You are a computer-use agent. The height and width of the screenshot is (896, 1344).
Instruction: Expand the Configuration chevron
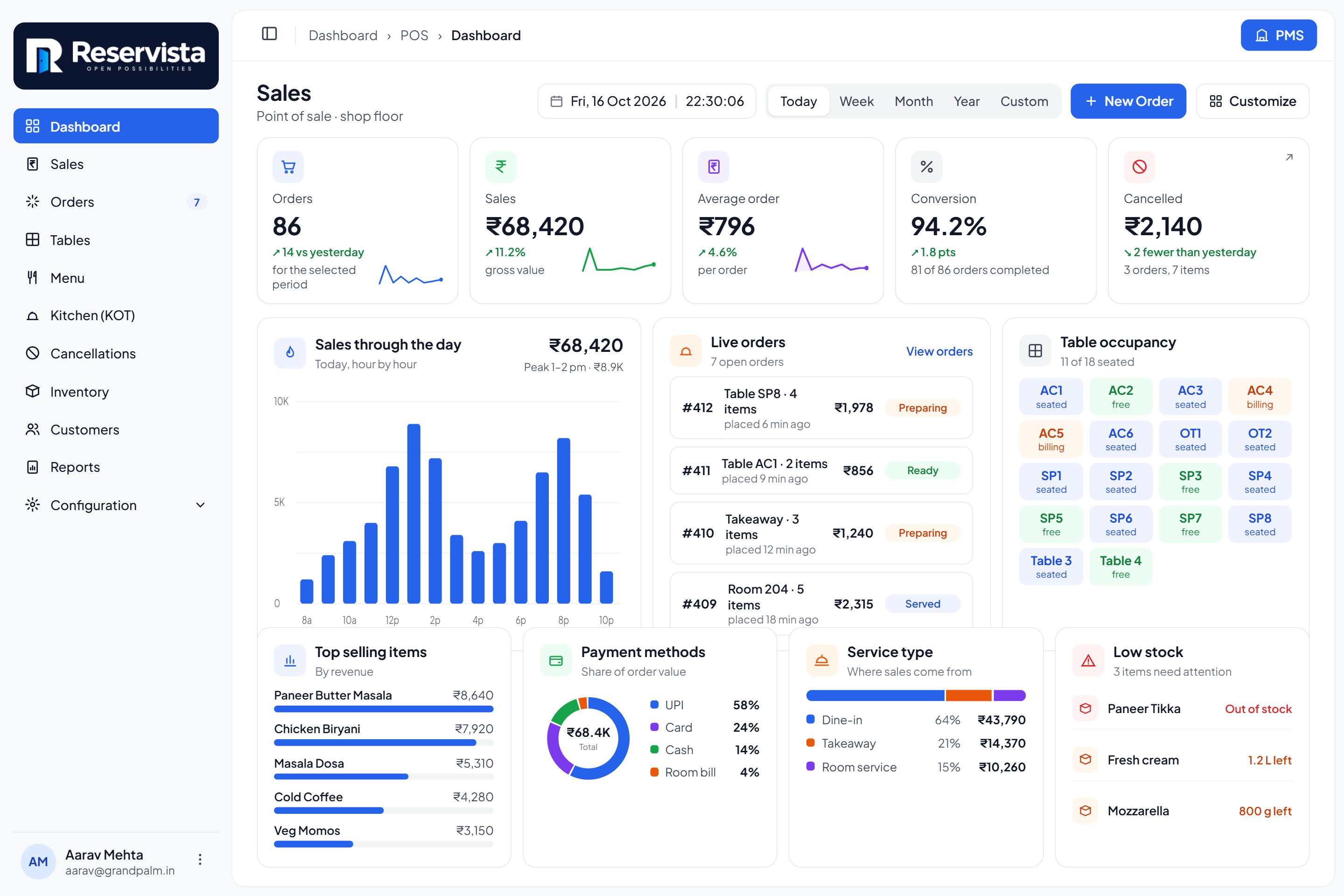200,505
